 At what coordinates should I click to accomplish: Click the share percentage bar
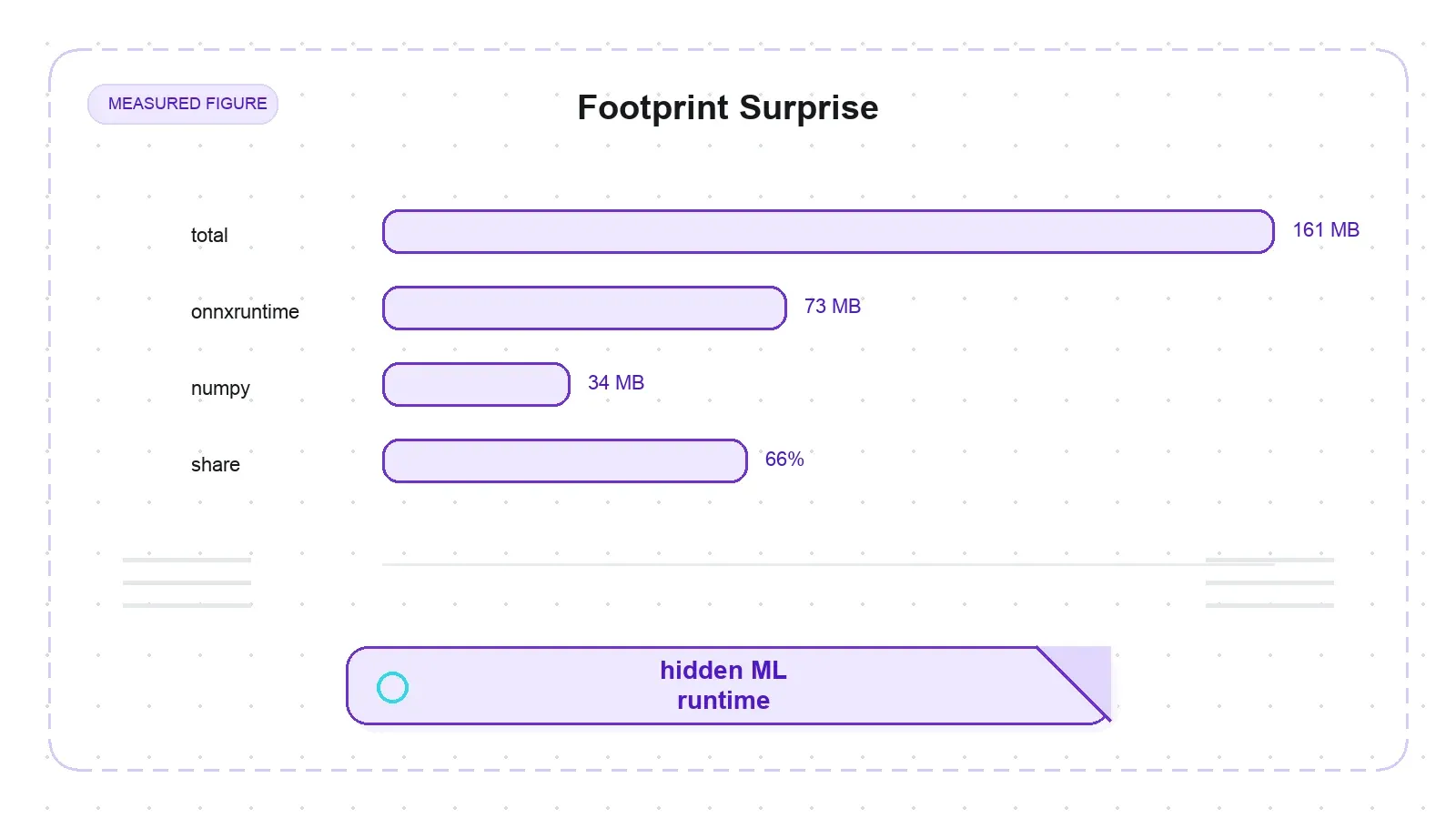click(x=565, y=460)
